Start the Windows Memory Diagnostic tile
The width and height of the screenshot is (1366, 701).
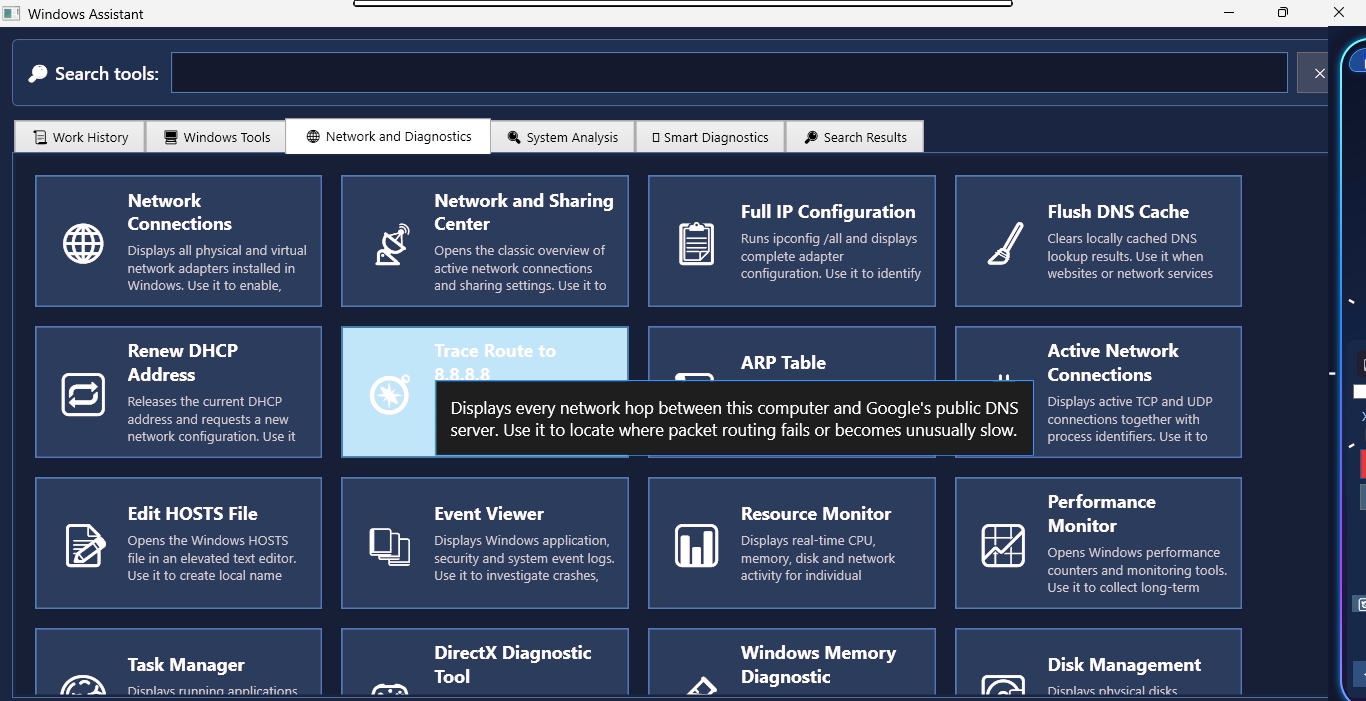[792, 663]
